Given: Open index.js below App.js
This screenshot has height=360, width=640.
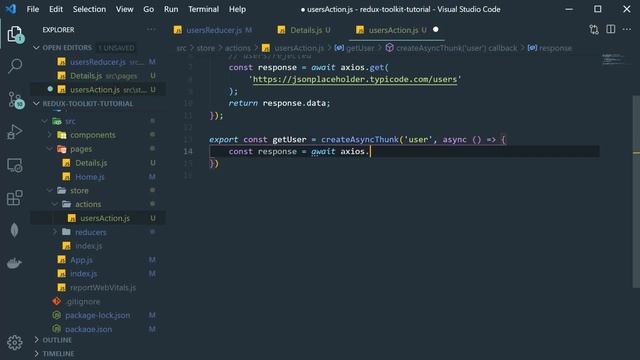Looking at the screenshot, I should click(x=98, y=273).
